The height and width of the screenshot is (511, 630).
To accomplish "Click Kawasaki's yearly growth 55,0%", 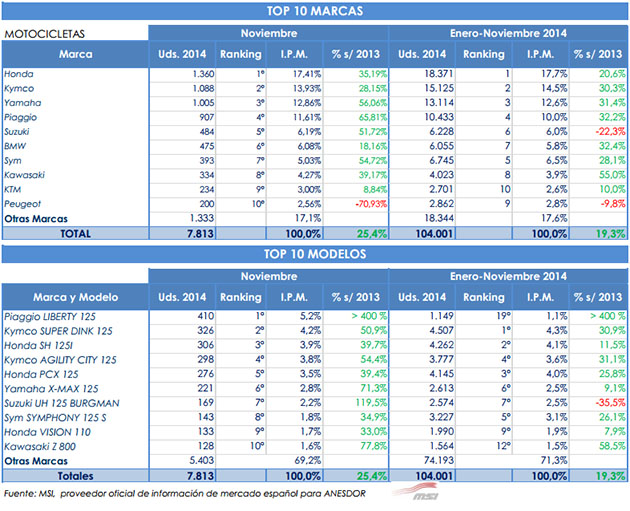I will [612, 175].
